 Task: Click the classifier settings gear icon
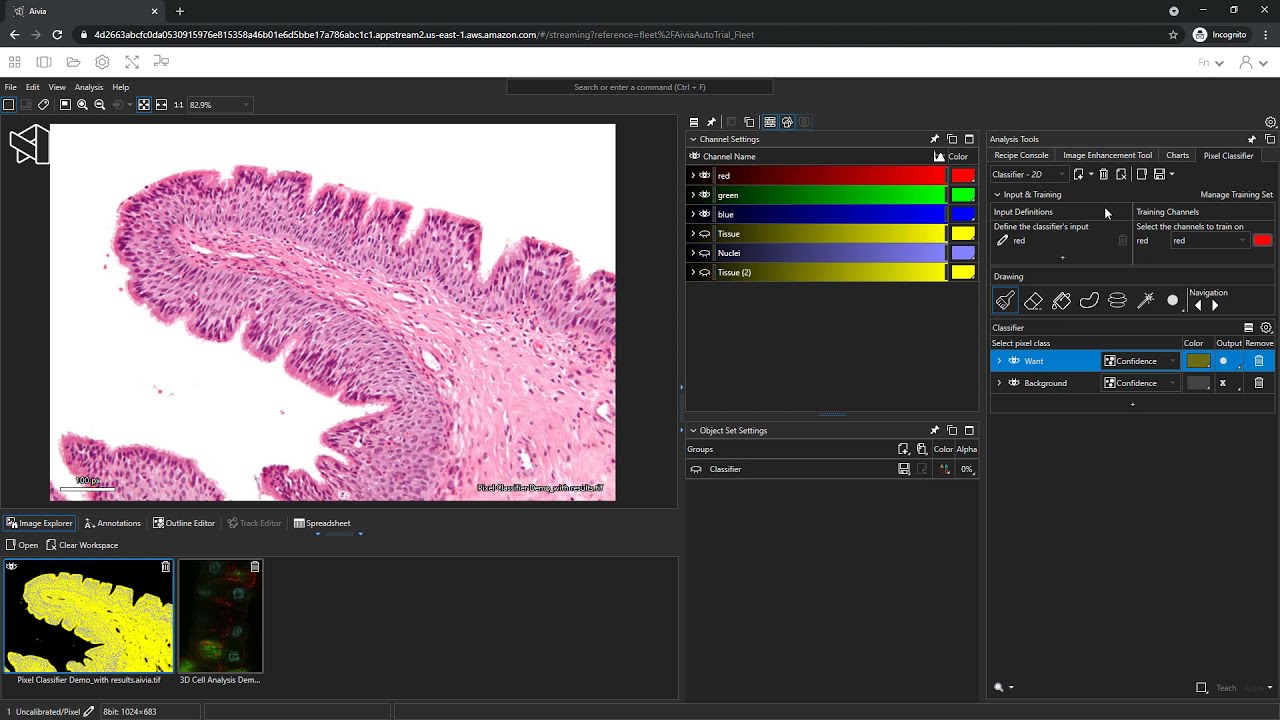pos(1266,328)
